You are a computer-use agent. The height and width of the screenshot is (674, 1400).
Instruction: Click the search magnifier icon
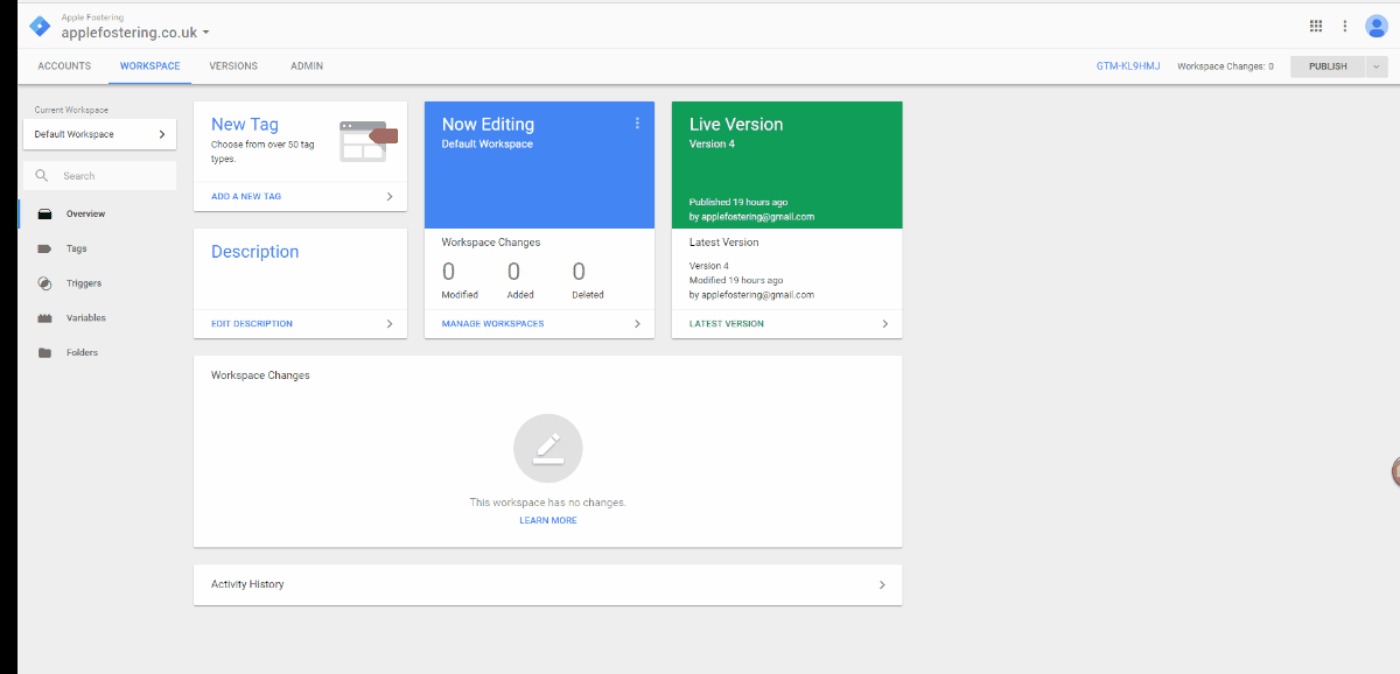pyautogui.click(x=42, y=176)
